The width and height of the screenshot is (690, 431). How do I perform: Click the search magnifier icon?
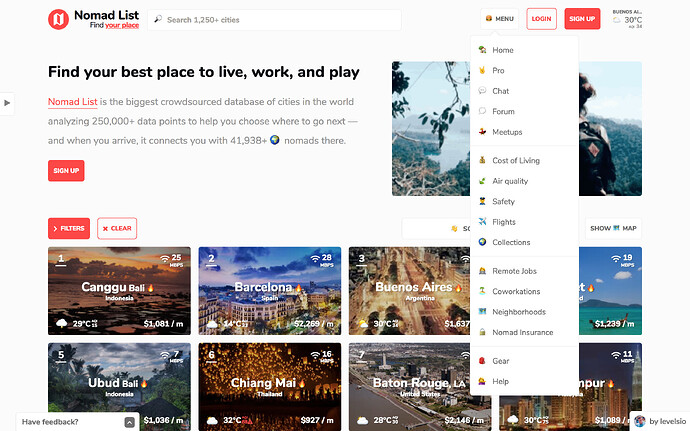158,19
